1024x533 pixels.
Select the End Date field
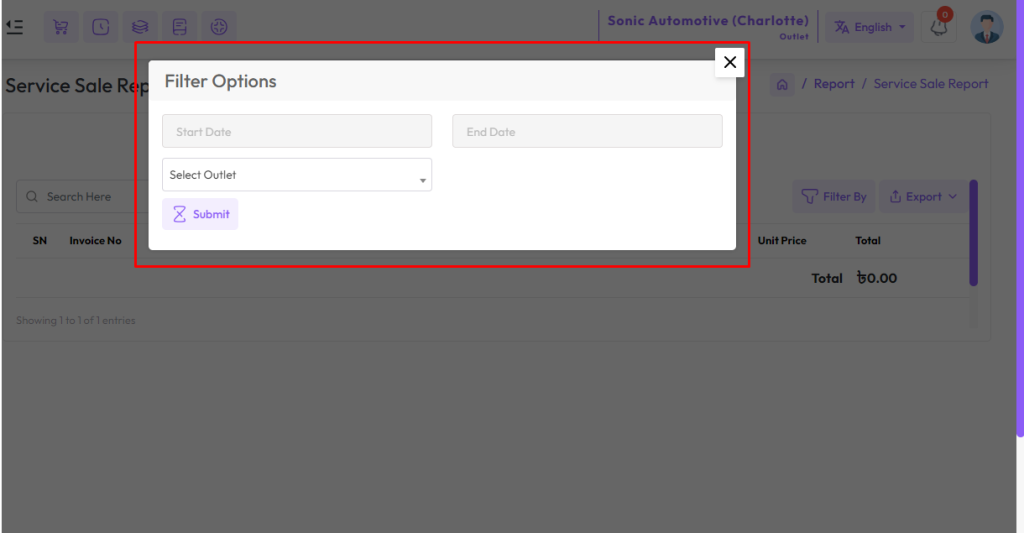coord(587,131)
